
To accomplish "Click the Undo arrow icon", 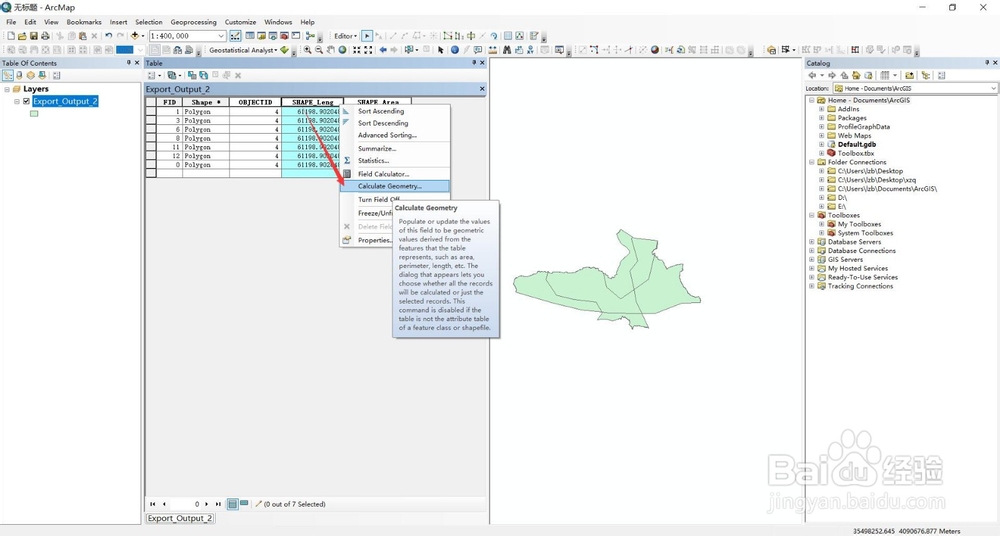I will [108, 36].
